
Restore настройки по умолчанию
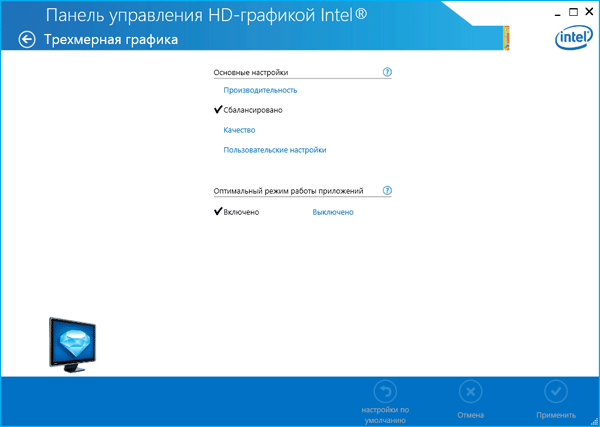[385, 401]
